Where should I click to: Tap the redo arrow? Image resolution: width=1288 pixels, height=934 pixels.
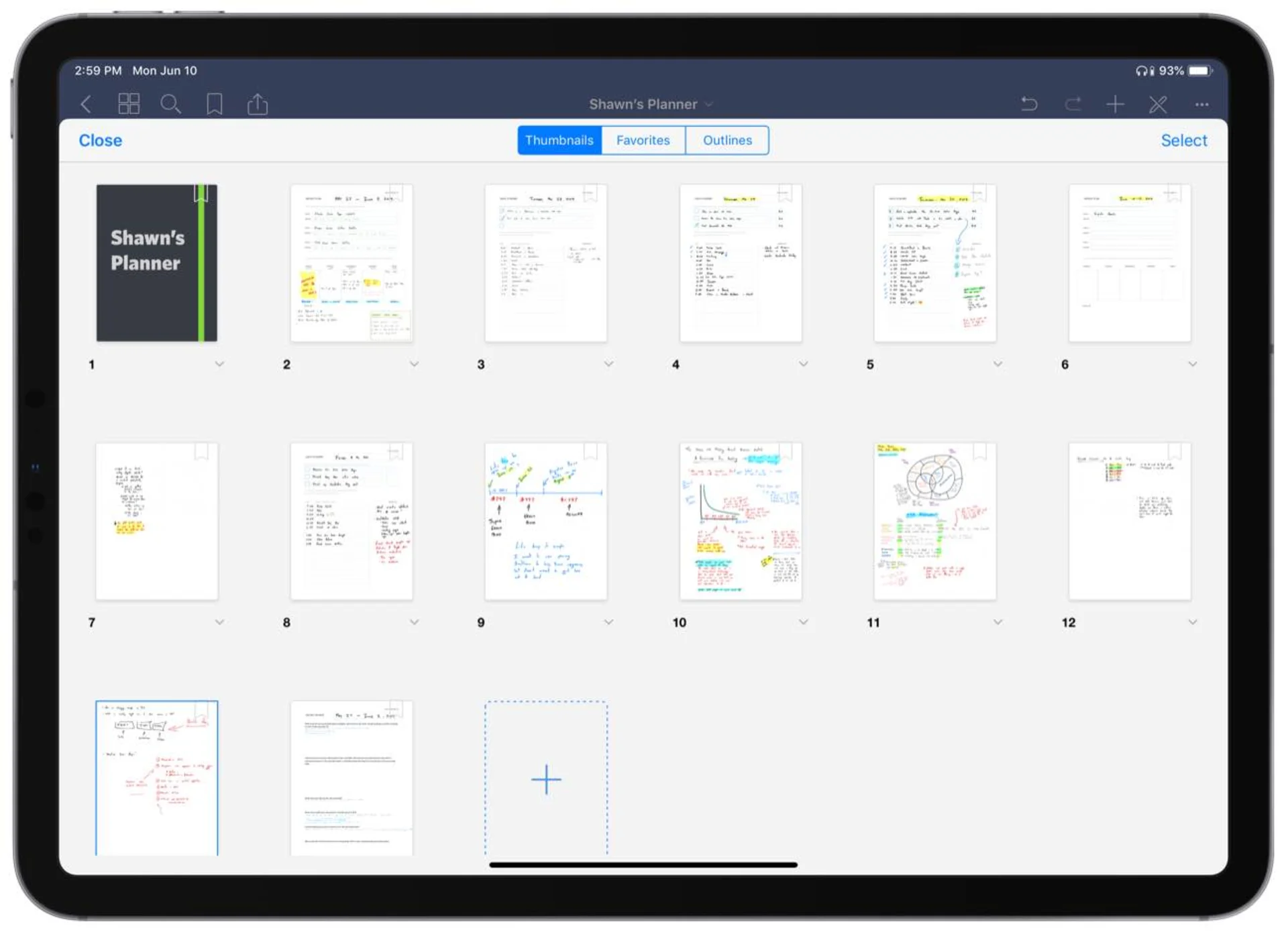pyautogui.click(x=1073, y=104)
